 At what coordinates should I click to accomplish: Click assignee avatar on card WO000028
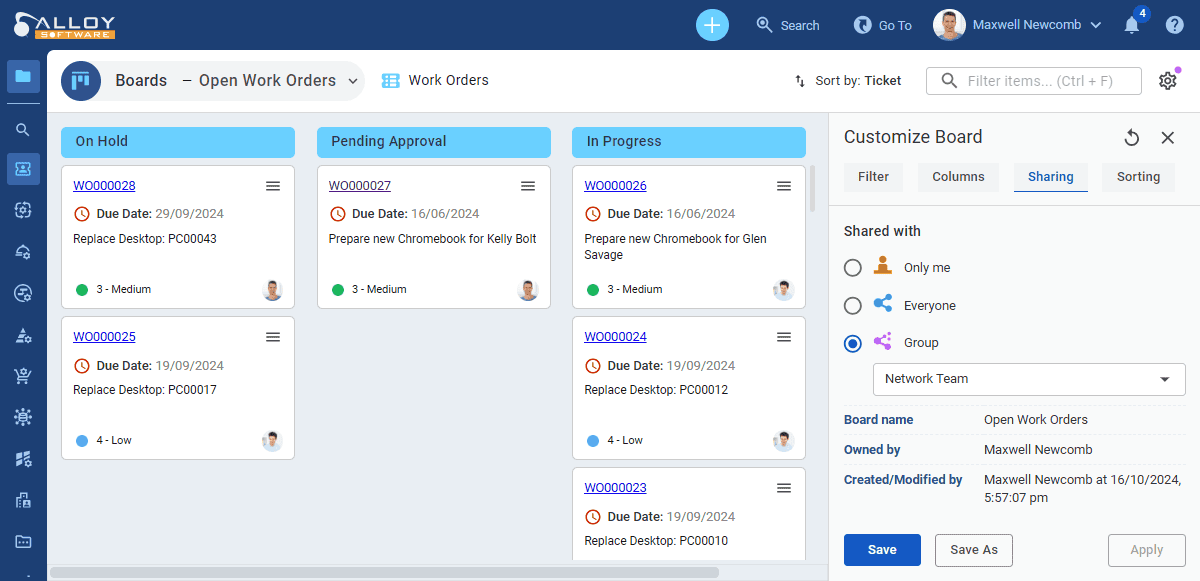[x=272, y=290]
